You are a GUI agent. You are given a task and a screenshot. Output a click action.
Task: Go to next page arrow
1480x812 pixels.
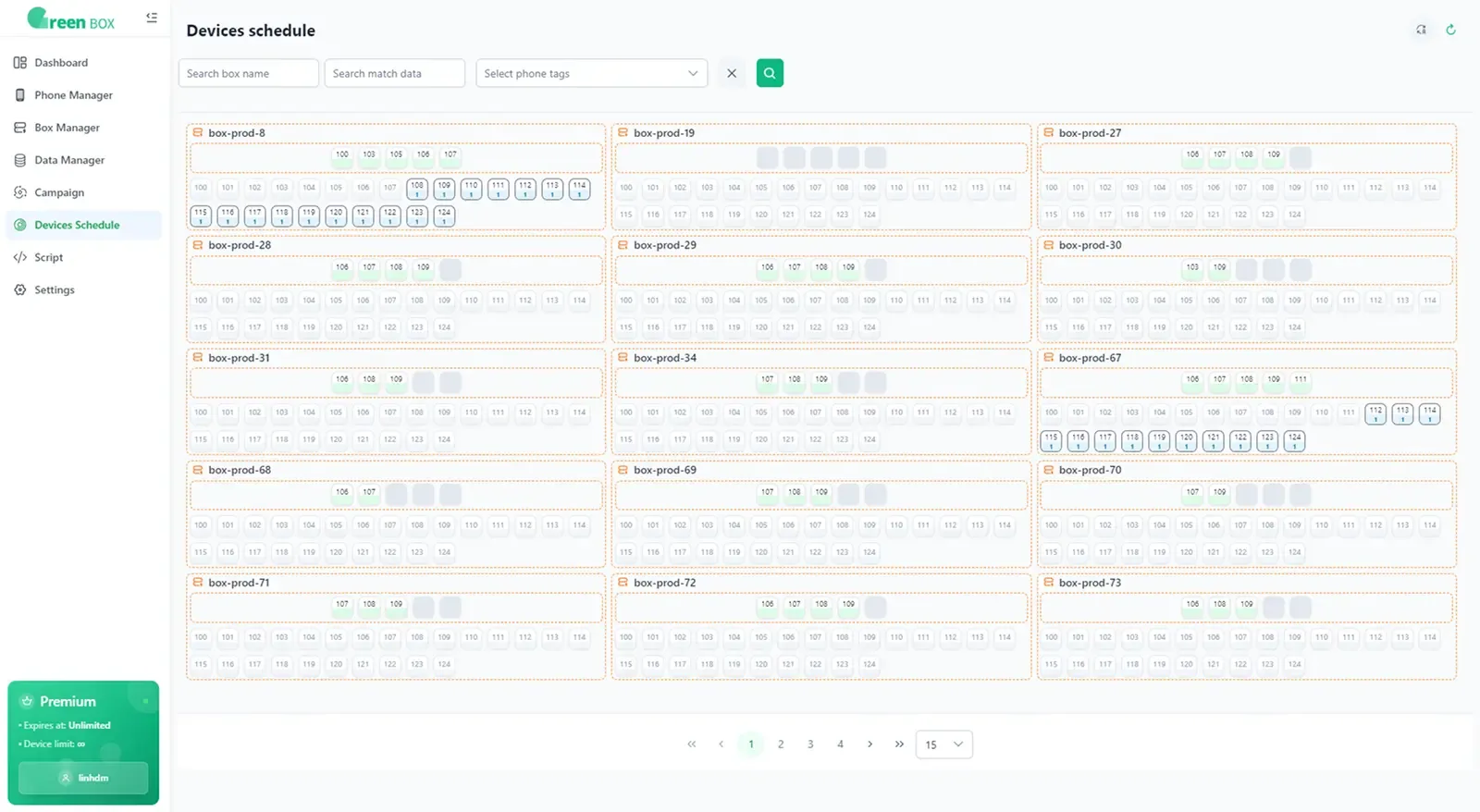coord(869,744)
